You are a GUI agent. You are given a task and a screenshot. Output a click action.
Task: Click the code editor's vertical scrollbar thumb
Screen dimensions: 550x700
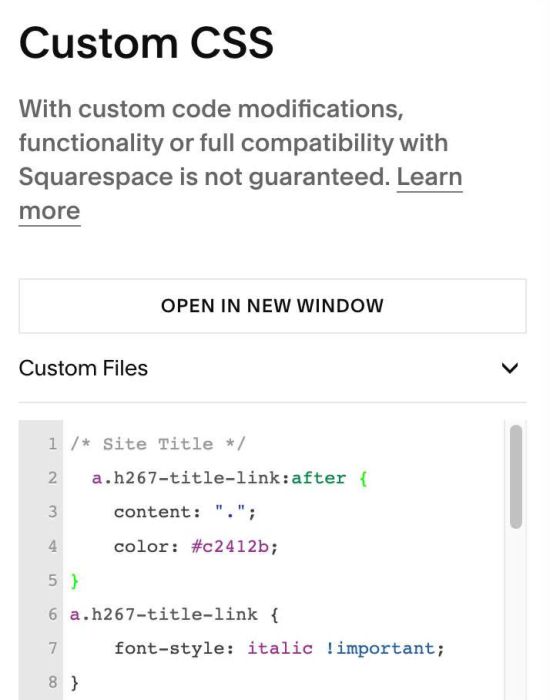click(x=516, y=477)
